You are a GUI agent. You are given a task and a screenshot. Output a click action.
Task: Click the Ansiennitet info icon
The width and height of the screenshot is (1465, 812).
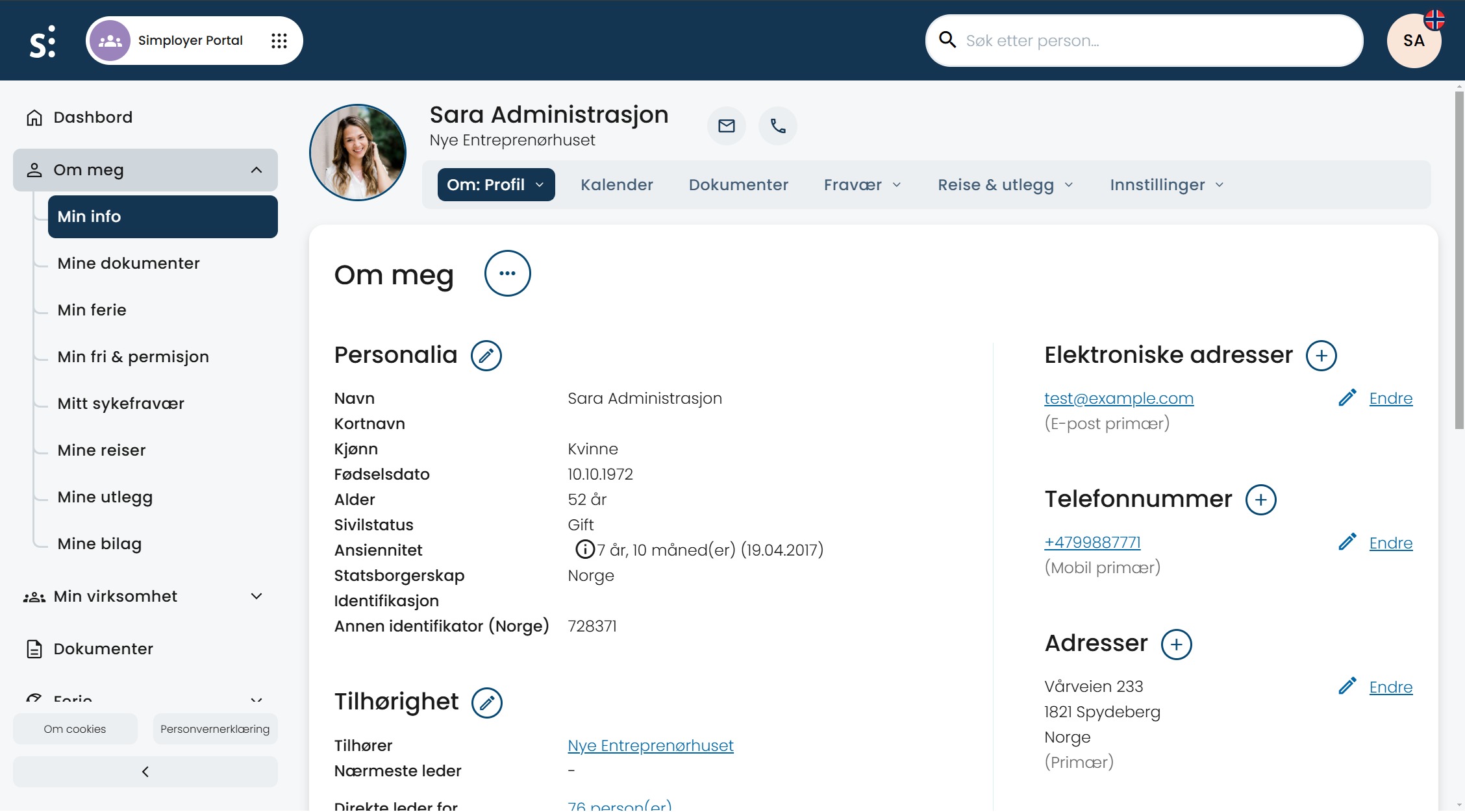[x=584, y=550]
